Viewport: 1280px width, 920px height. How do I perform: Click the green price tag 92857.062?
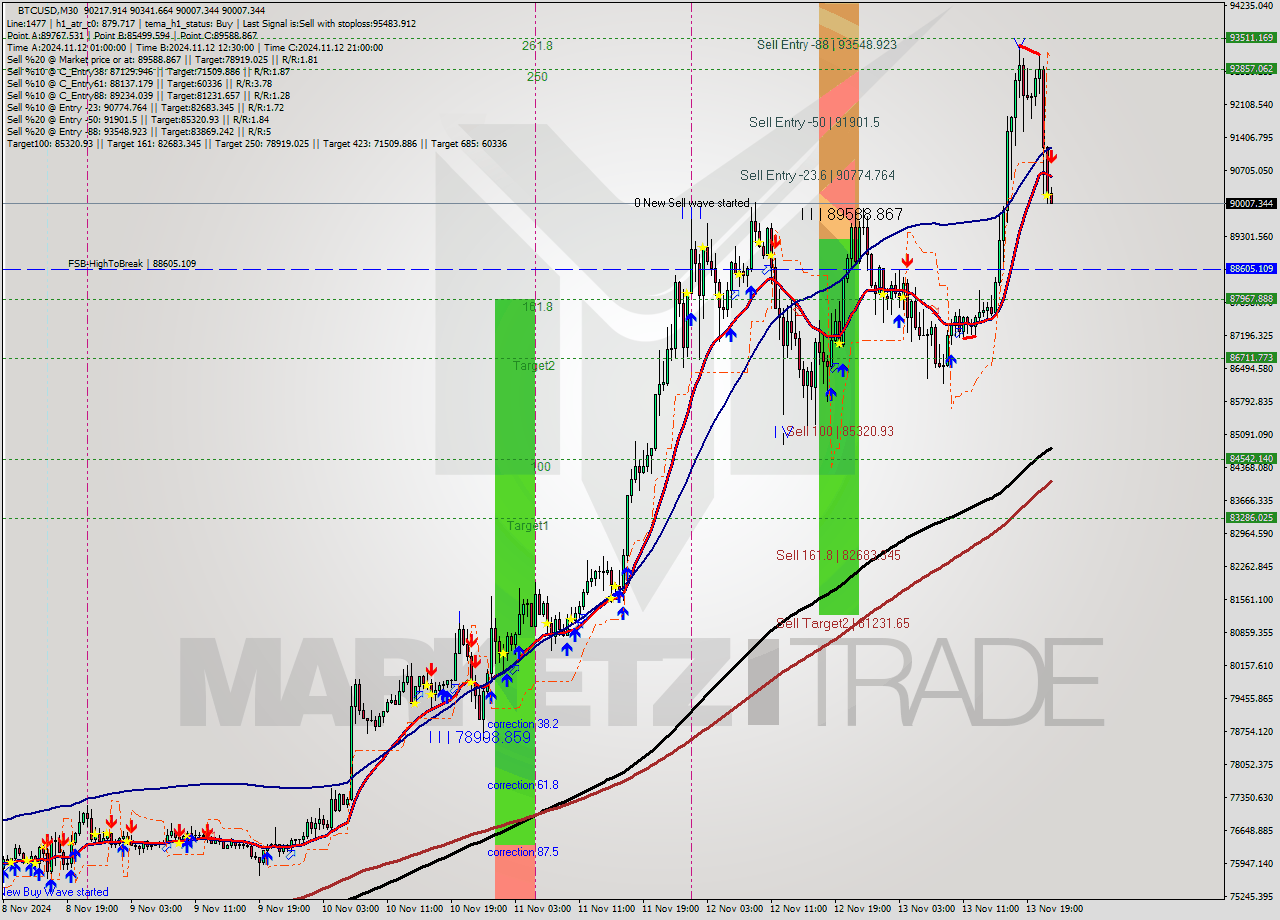pyautogui.click(x=1250, y=69)
